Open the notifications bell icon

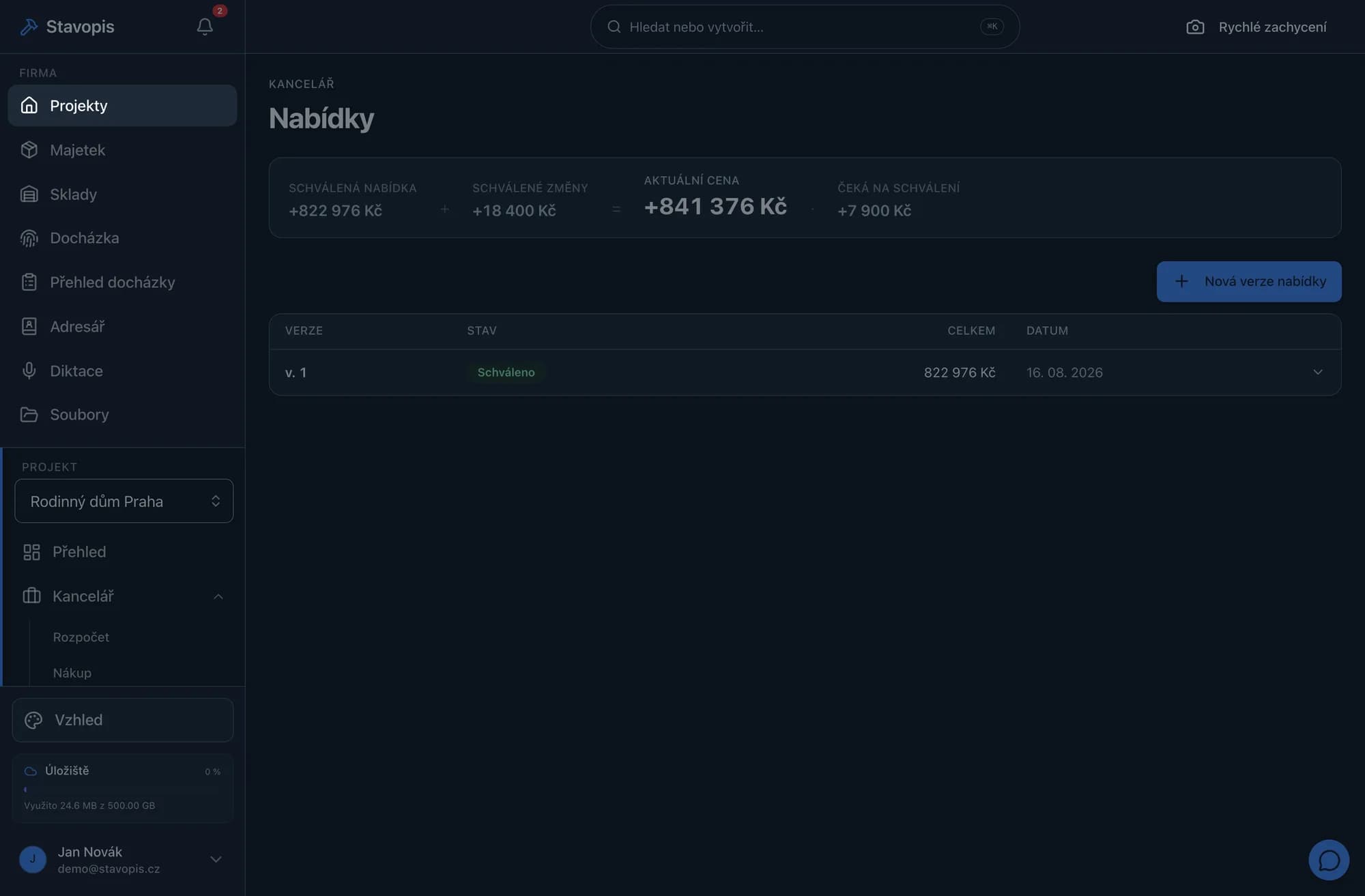coord(205,27)
